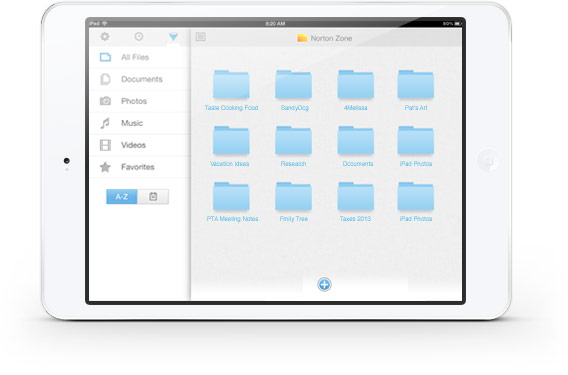This screenshot has height=375, width=568.
Task: Select the filter funnel icon
Action: [173, 36]
